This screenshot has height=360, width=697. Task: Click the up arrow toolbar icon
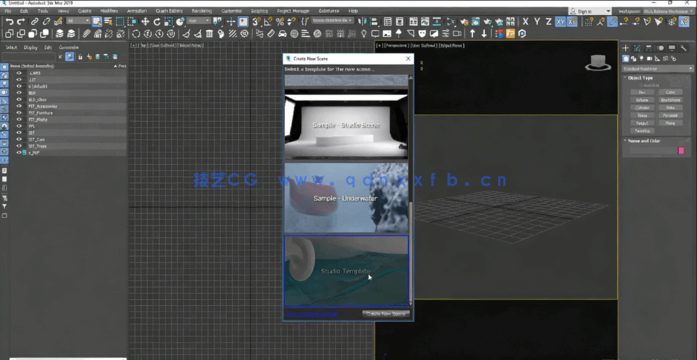click(473, 33)
